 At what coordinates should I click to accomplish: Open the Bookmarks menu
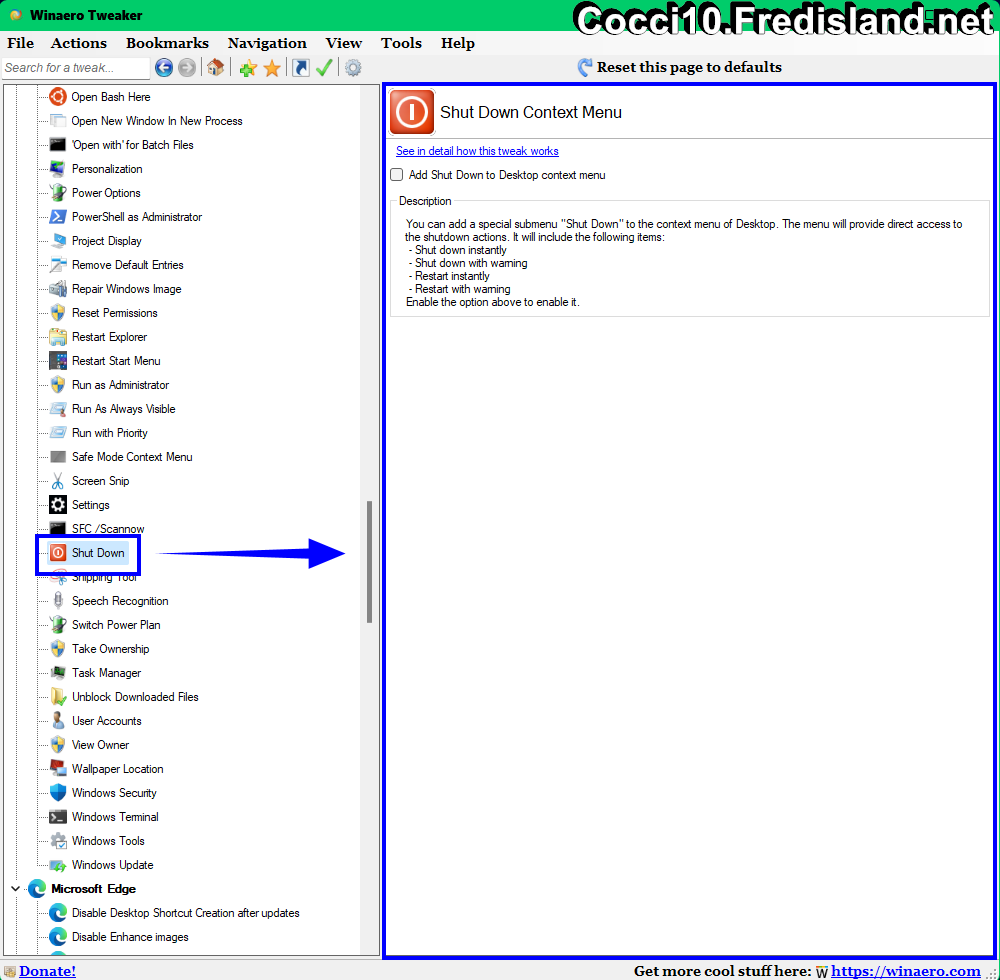click(167, 43)
